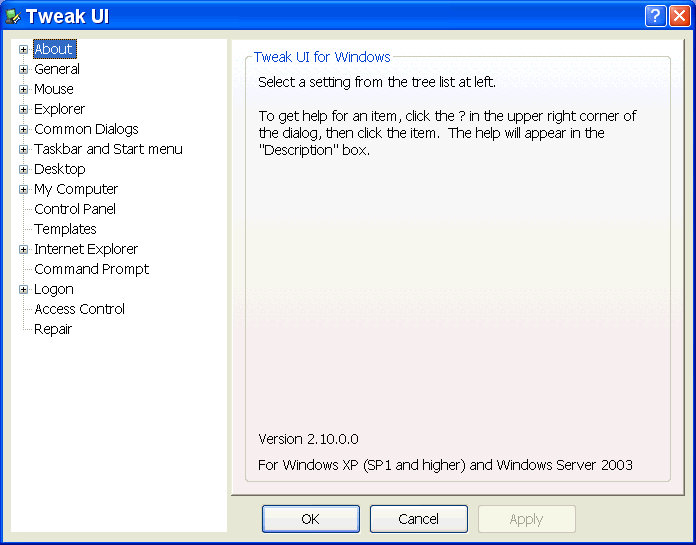Image resolution: width=696 pixels, height=545 pixels.
Task: Expand the Desktop tree node
Action: tap(24, 170)
